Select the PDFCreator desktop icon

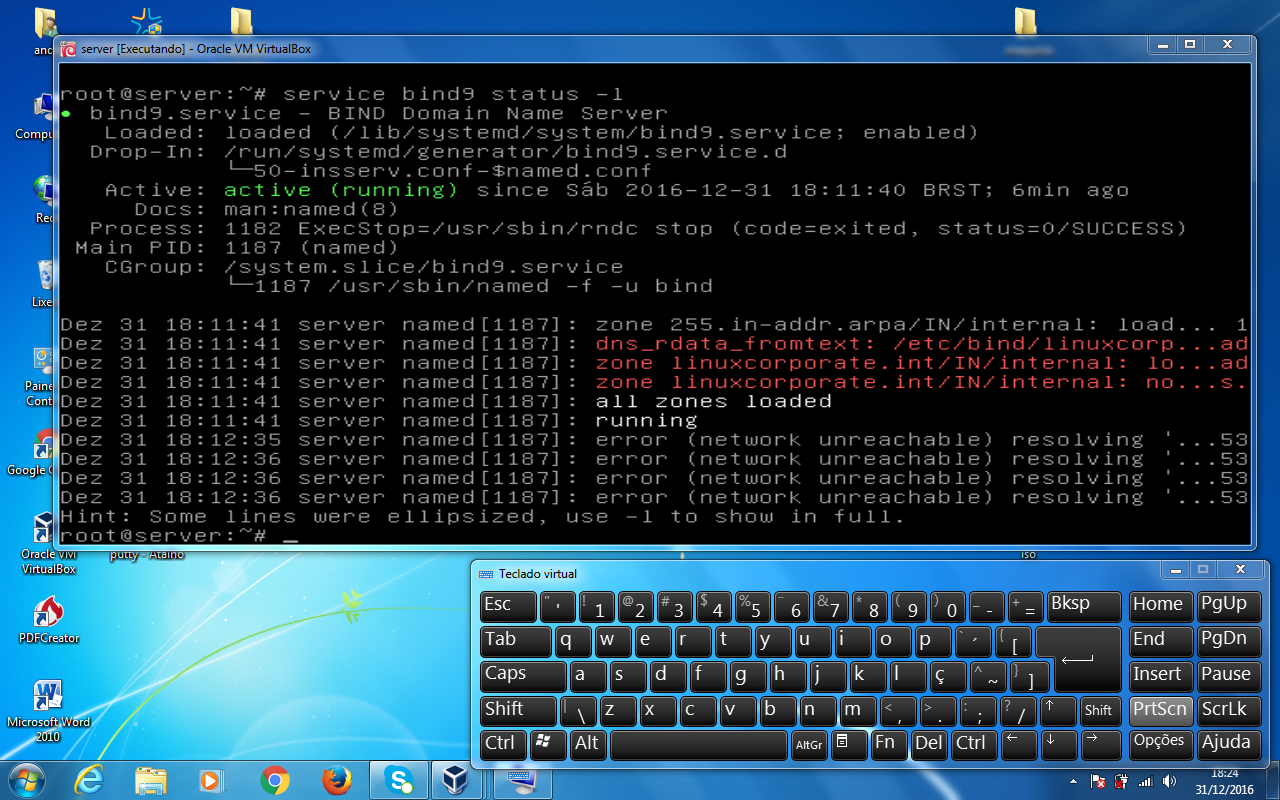(48, 620)
